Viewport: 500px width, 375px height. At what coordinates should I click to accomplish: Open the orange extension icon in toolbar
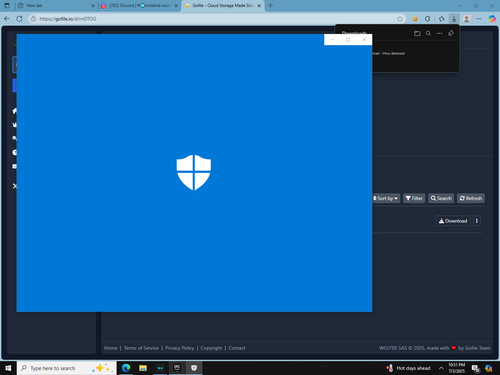(415, 19)
